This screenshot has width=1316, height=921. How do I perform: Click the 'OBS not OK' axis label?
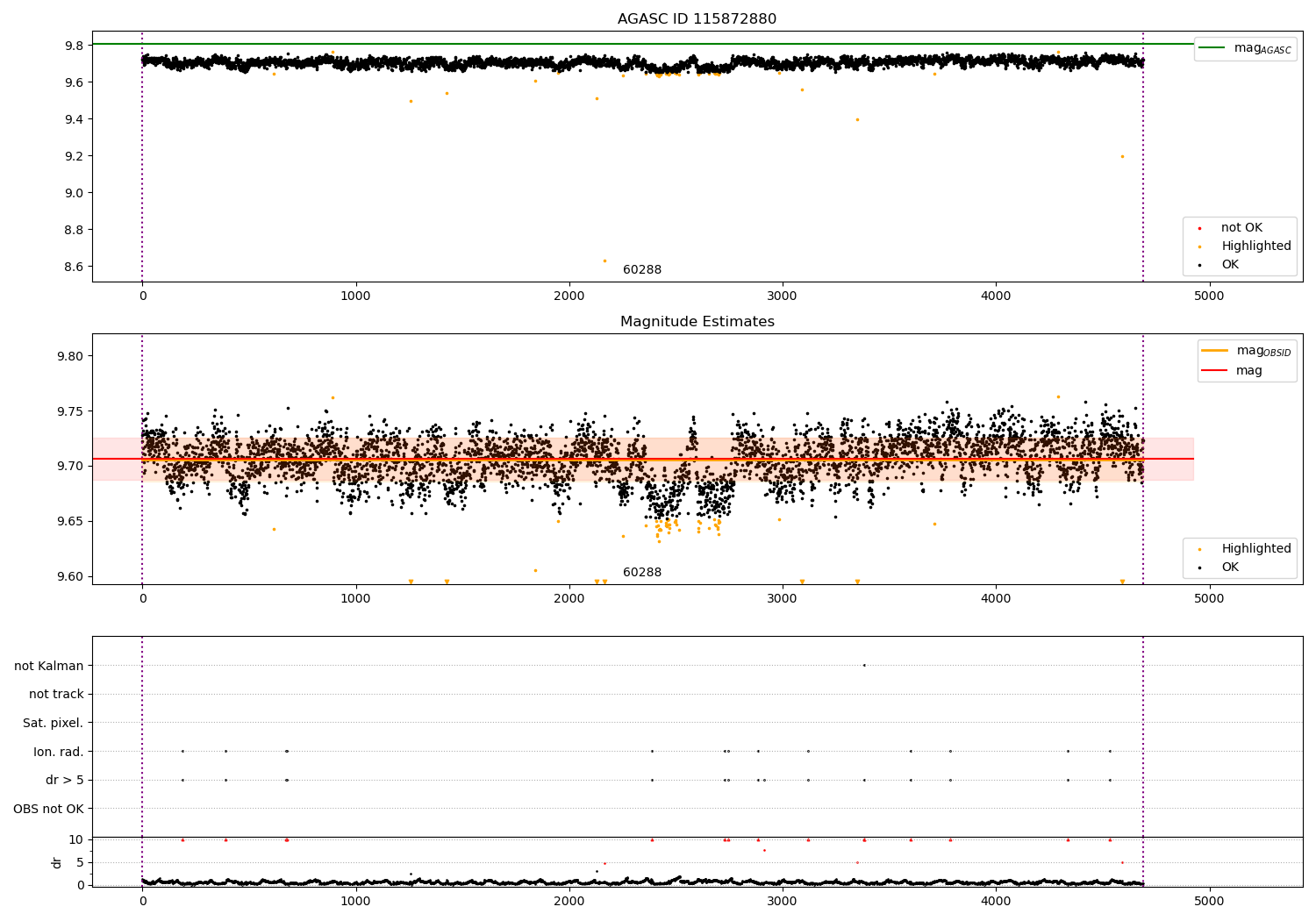[x=48, y=809]
